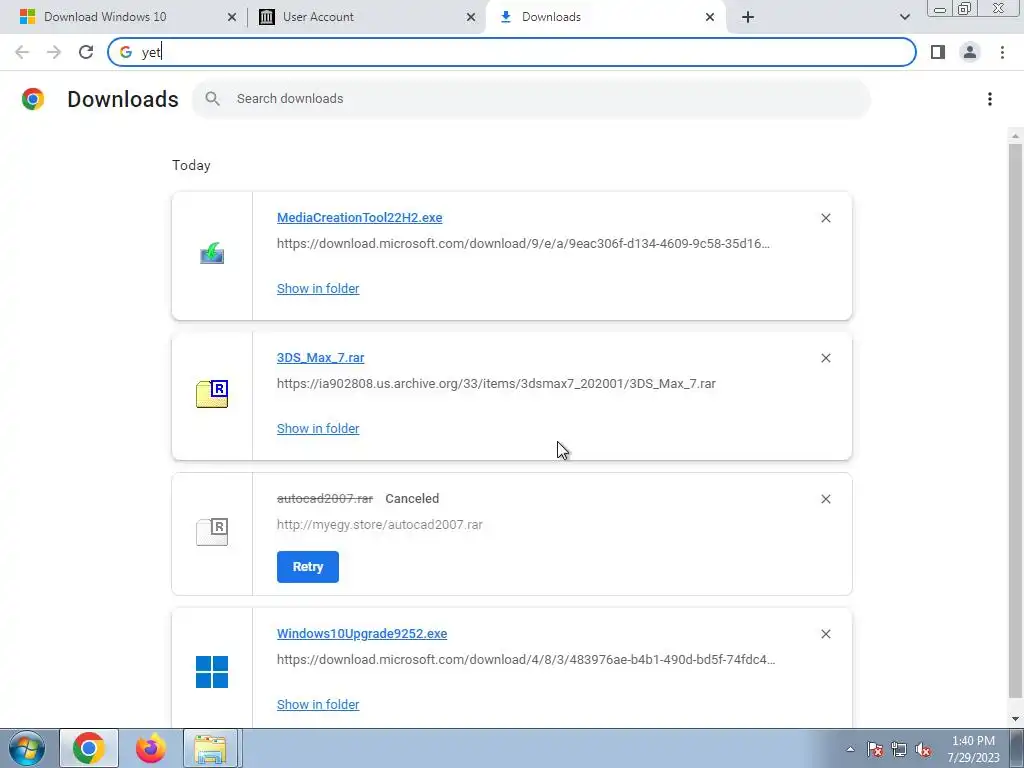The image size is (1024, 768).
Task: Remove canceled autocad2007.rar entry
Action: coord(825,499)
